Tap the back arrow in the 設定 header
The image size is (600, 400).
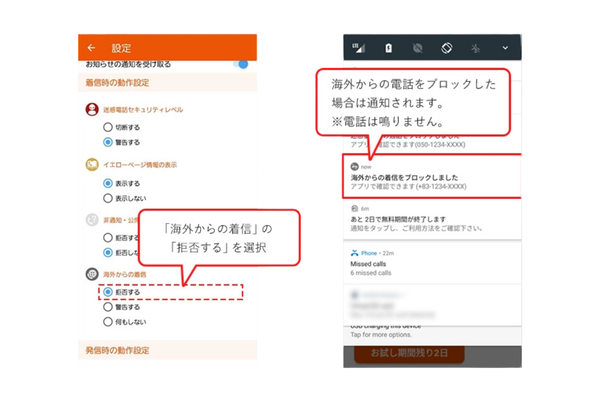pos(91,47)
